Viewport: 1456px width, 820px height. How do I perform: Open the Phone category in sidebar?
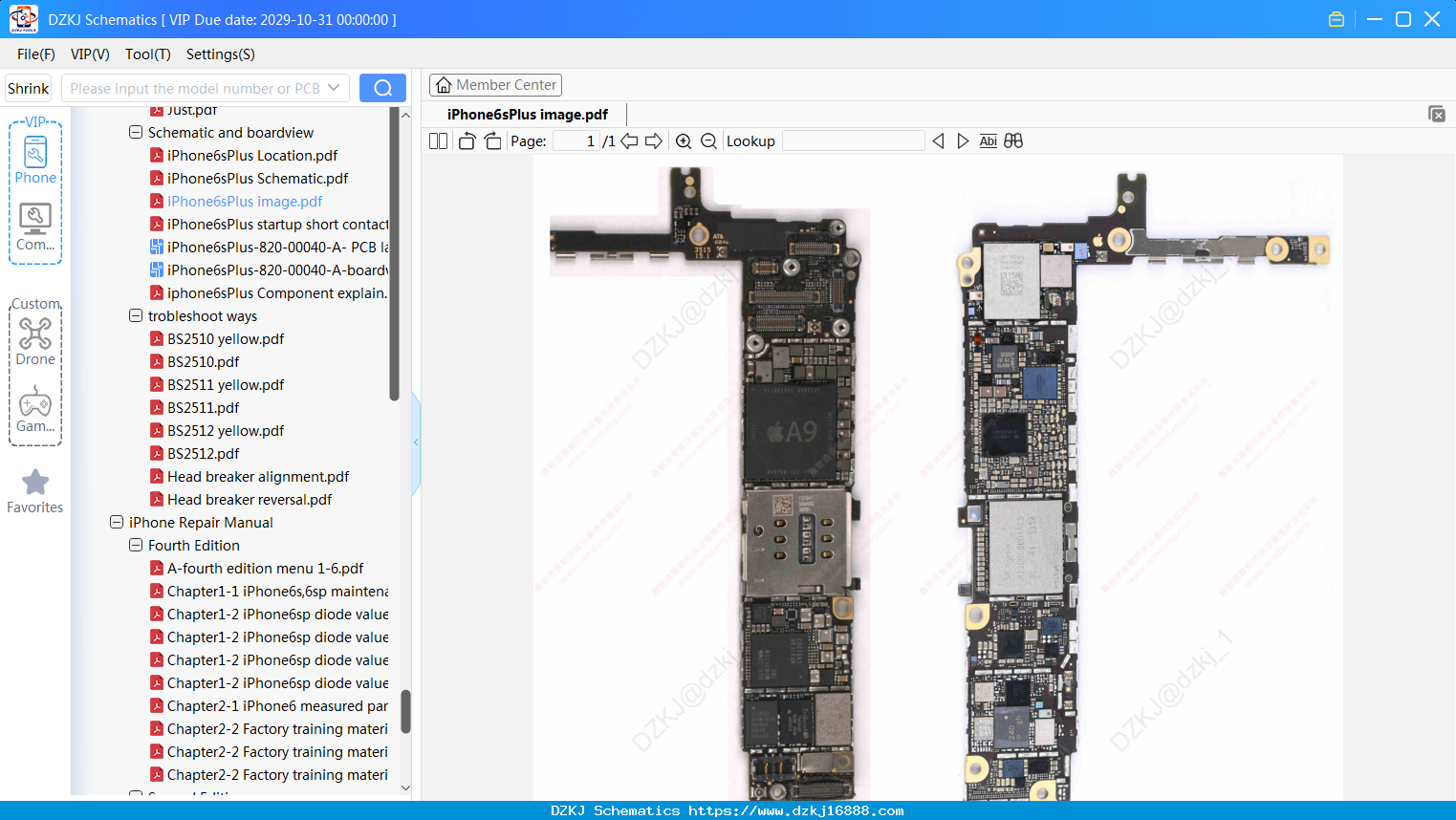[x=35, y=161]
